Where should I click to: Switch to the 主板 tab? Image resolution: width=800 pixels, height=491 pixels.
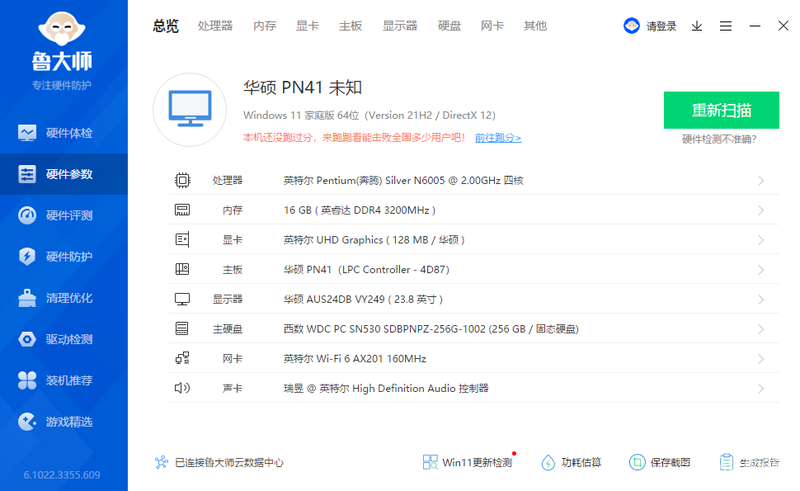pos(350,26)
